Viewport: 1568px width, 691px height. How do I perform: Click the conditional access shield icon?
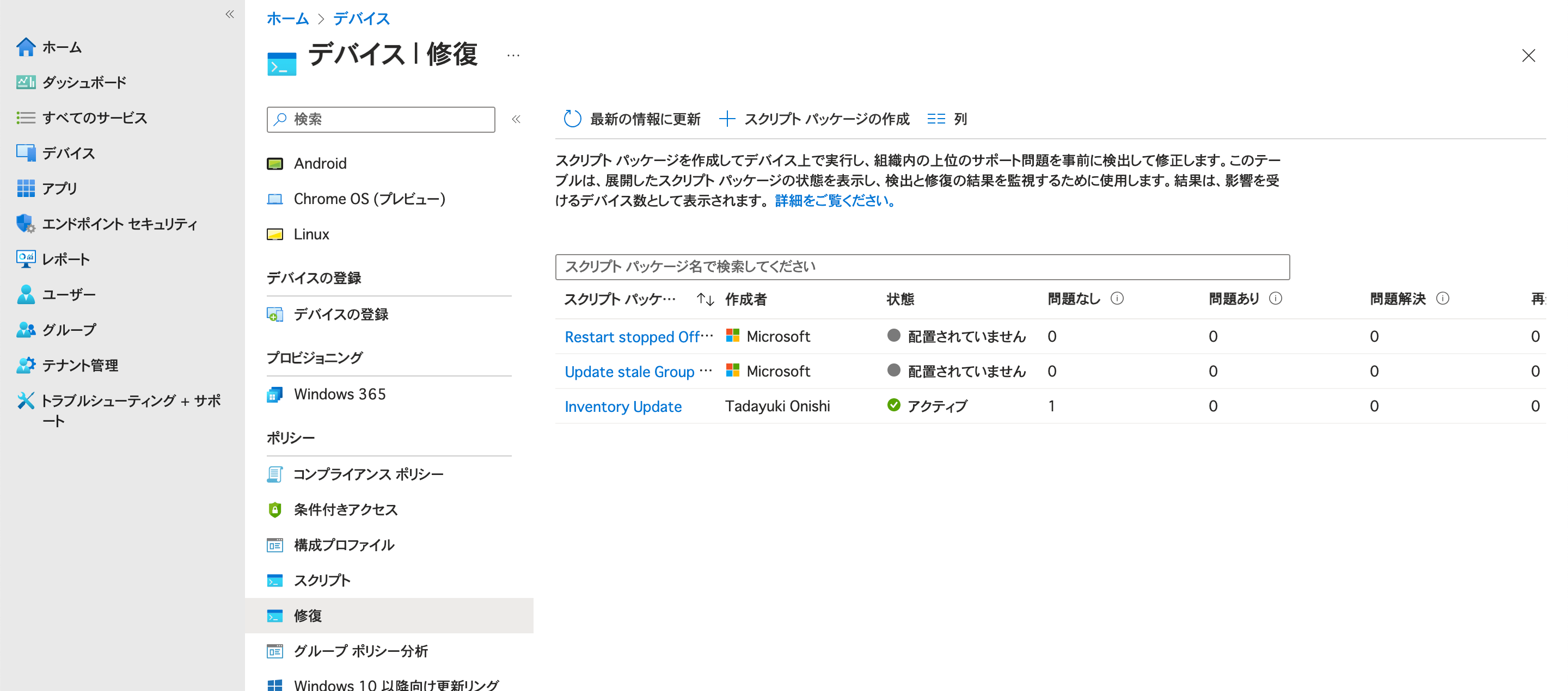(x=274, y=509)
